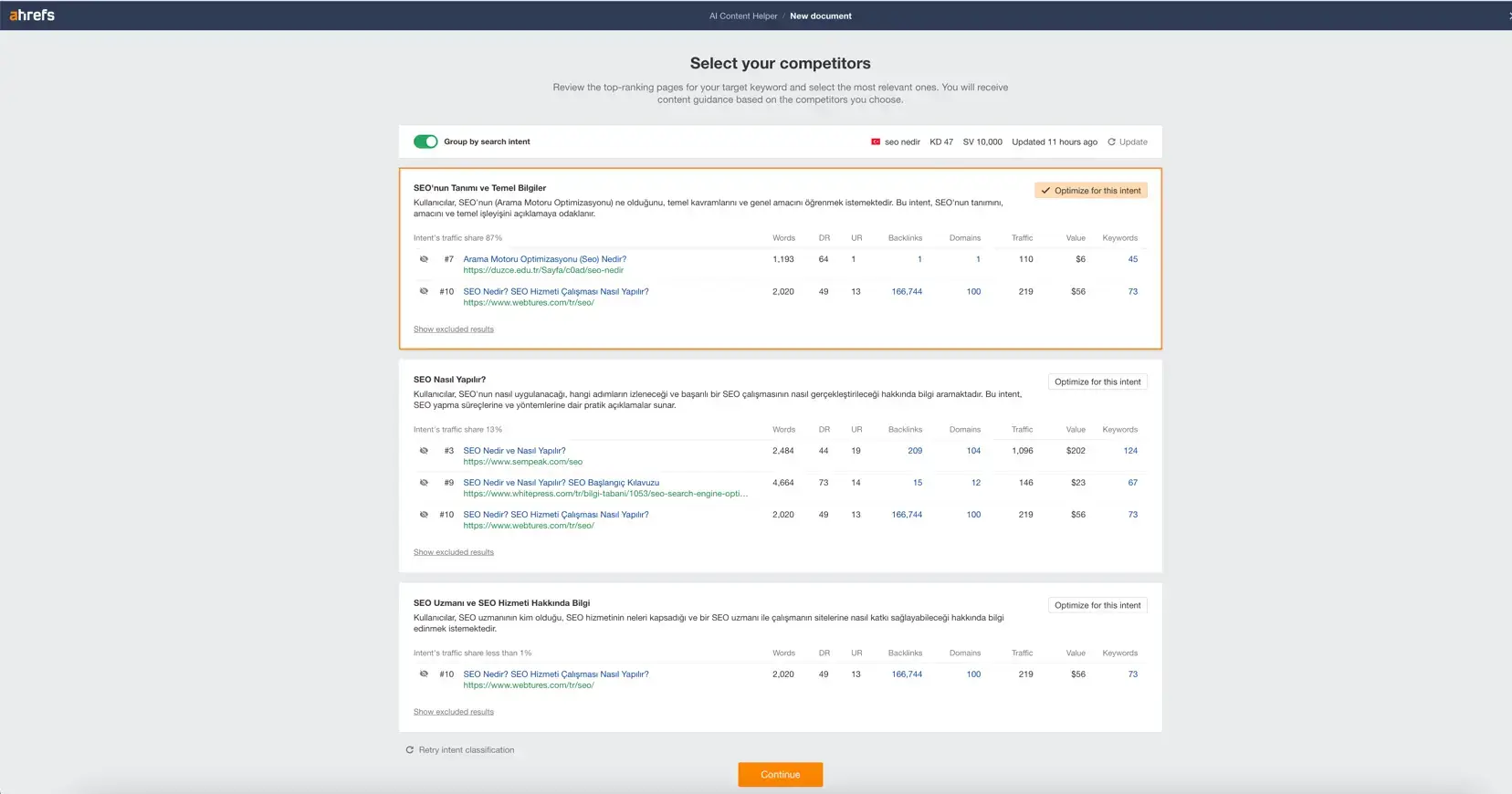Toggle Group by search intent switch
Screen dimensions: 1512x794
[425, 141]
